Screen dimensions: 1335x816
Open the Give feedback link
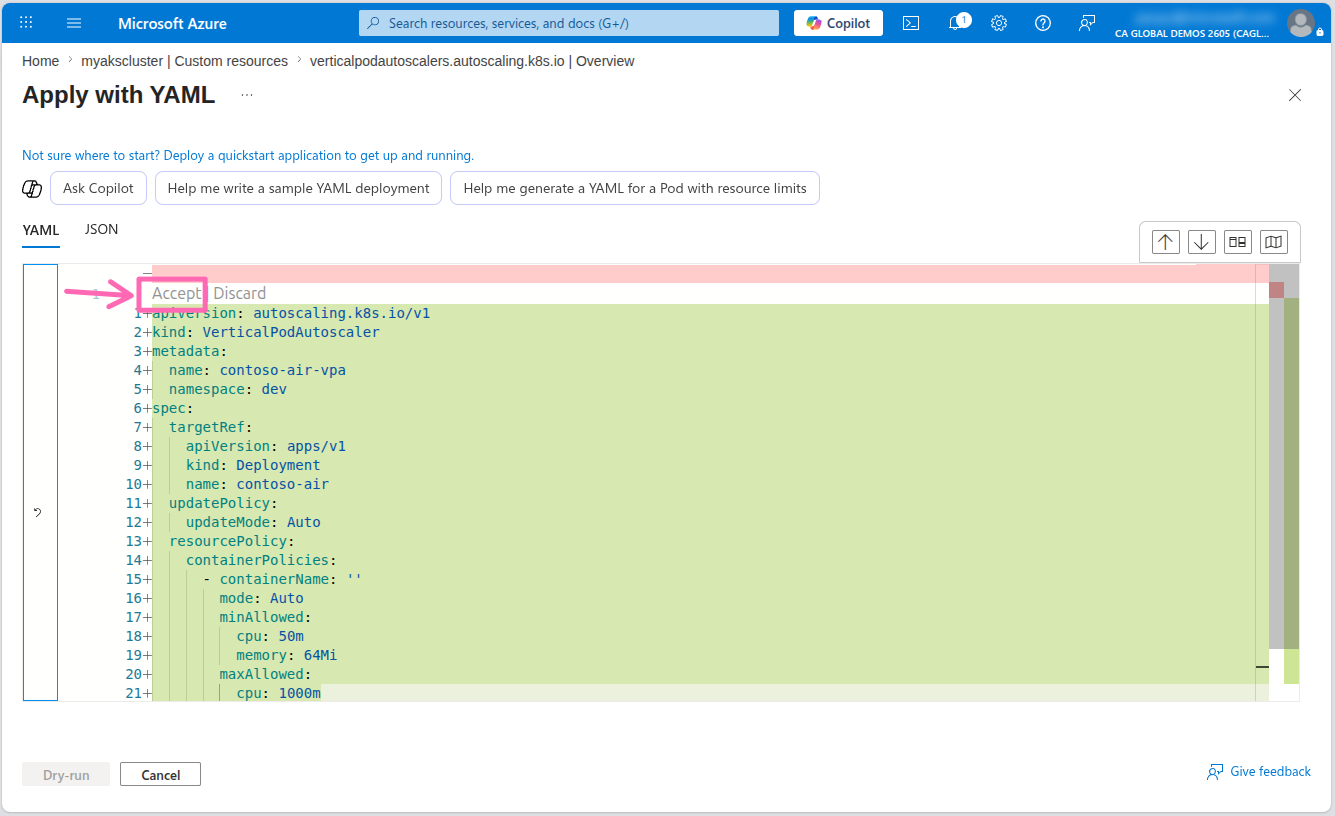(x=1259, y=771)
